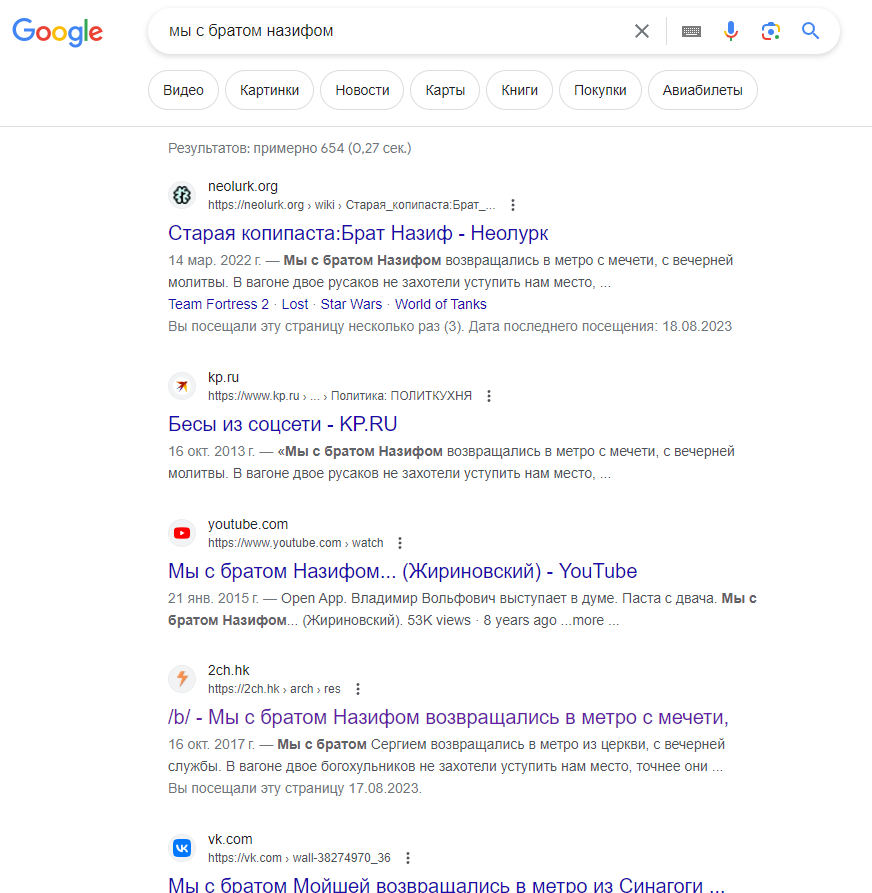Select the Новости filter tab
This screenshot has height=893, width=872.
click(362, 90)
